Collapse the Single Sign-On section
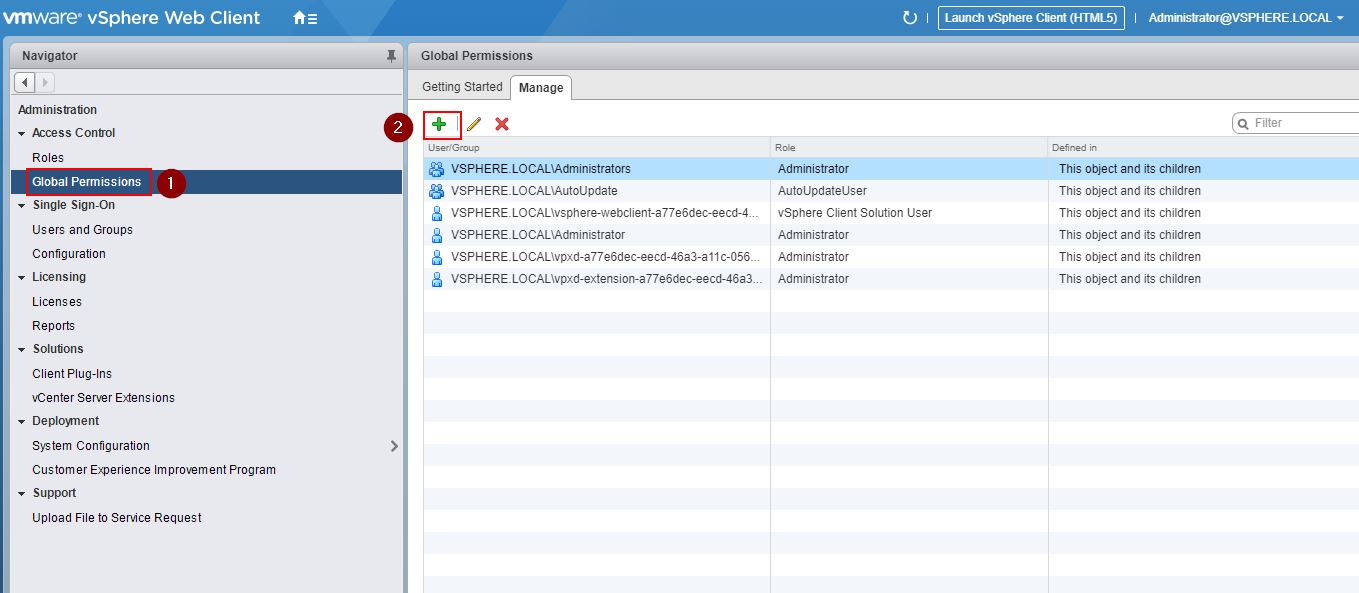This screenshot has width=1359, height=593. point(22,205)
